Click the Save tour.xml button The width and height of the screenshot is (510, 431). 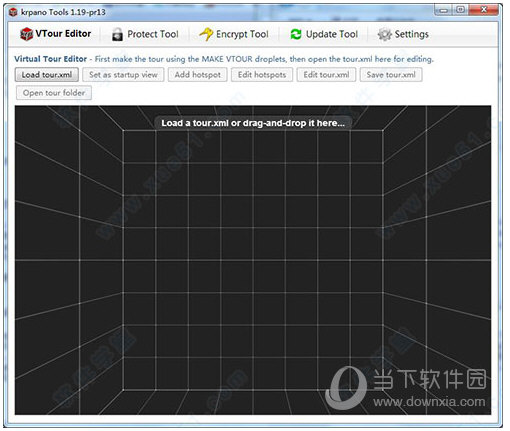point(391,75)
